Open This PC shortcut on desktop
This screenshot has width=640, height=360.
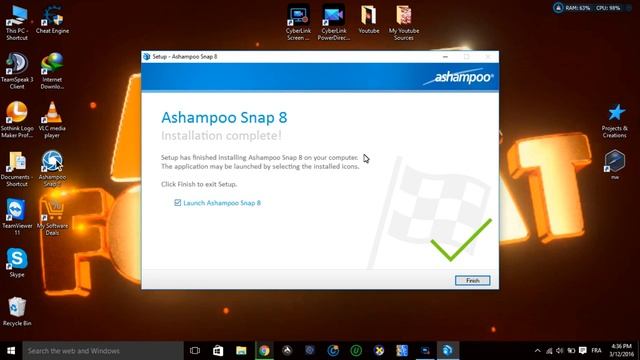click(x=17, y=22)
